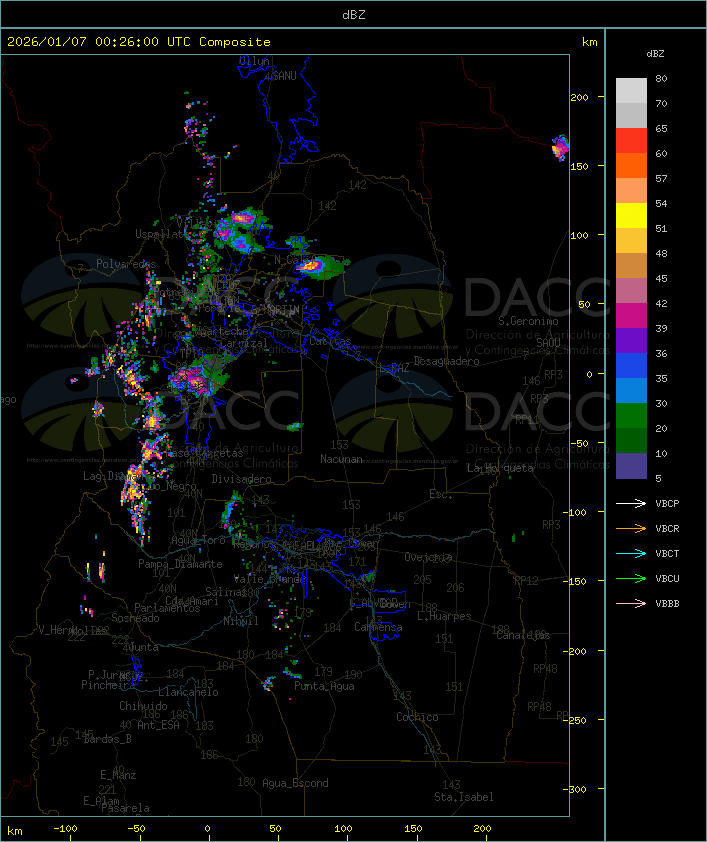Click the Agua_Escond location label
Viewport: 707px width, 842px height.
tap(295, 783)
